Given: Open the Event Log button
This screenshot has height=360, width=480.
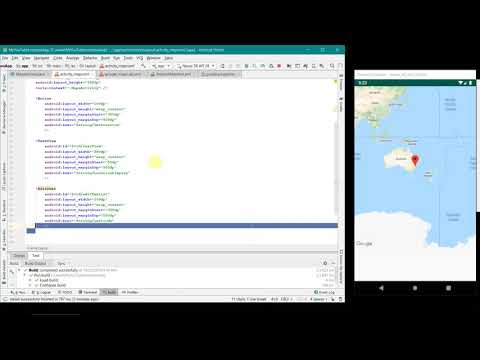Looking at the screenshot, I should click(x=324, y=292).
